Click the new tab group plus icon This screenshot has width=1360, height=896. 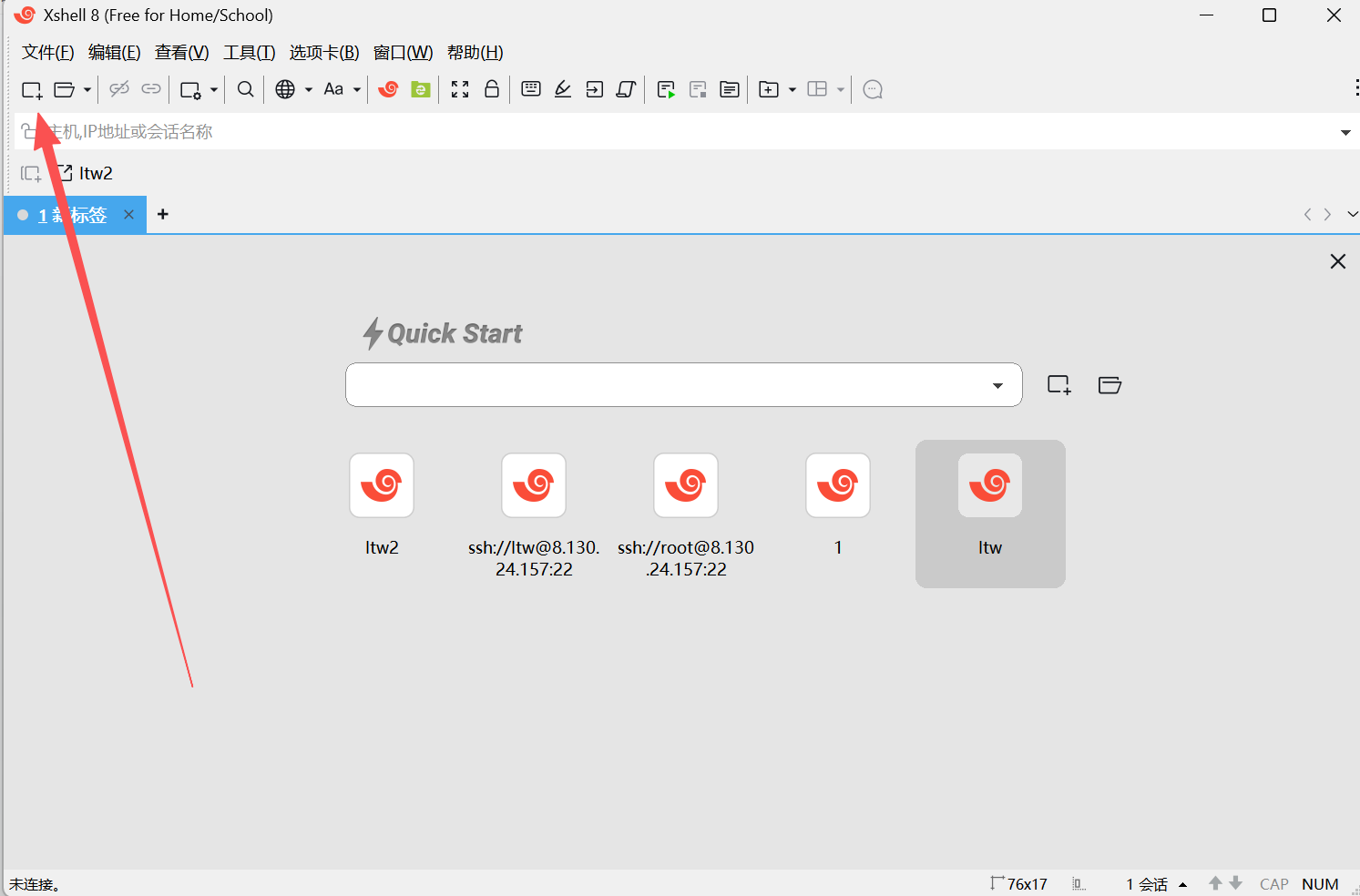(x=769, y=89)
